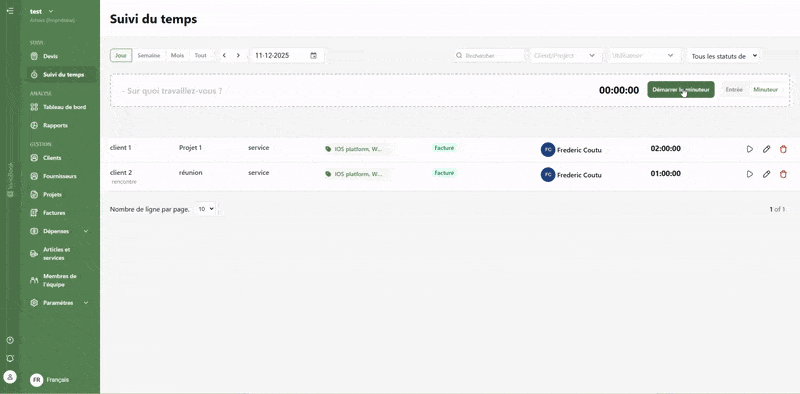Click the Suivi du temps sidebar clock icon
The width and height of the screenshot is (800, 394).
pyautogui.click(x=34, y=75)
